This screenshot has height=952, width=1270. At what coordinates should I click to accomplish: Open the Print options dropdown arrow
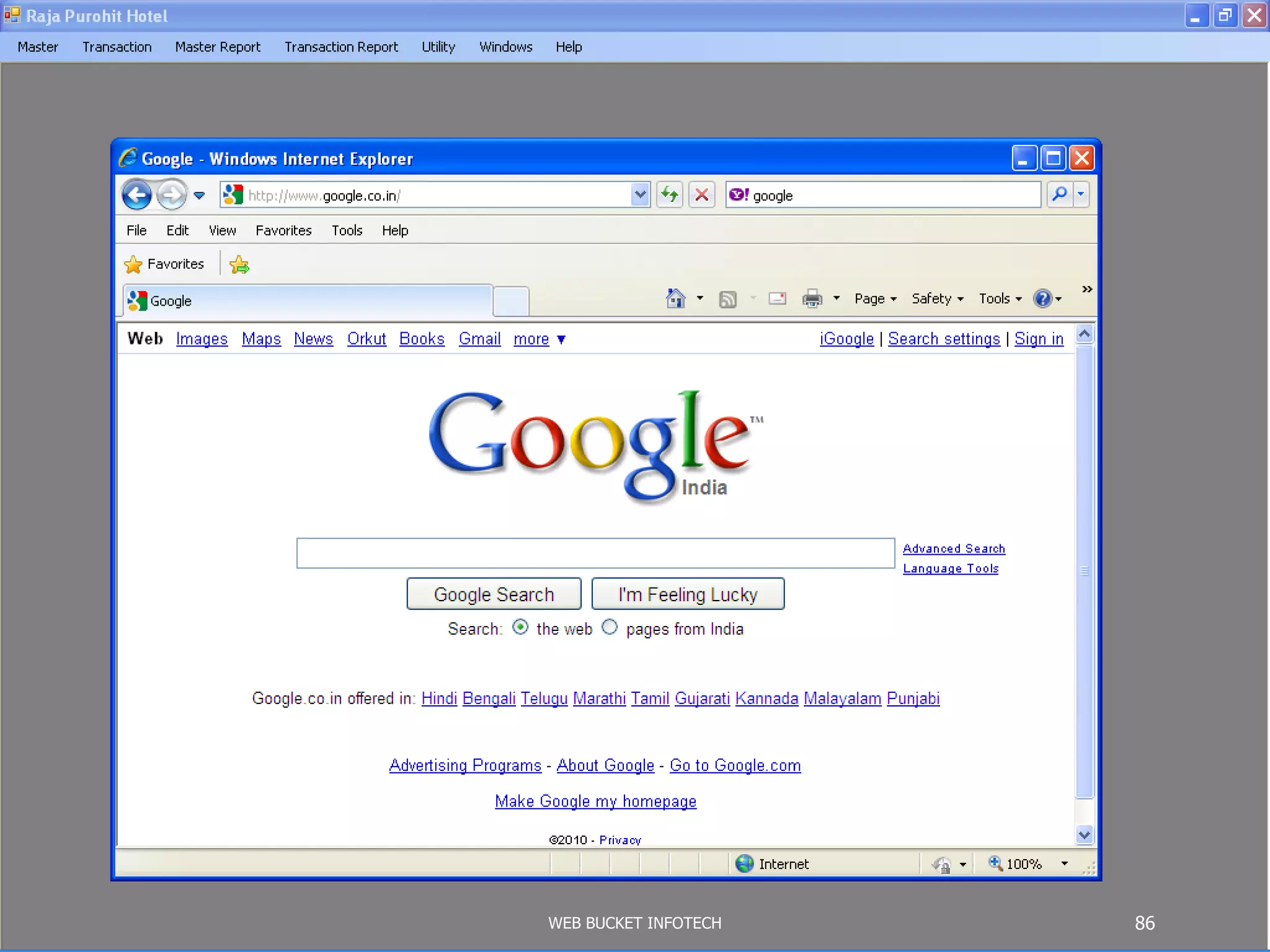837,298
